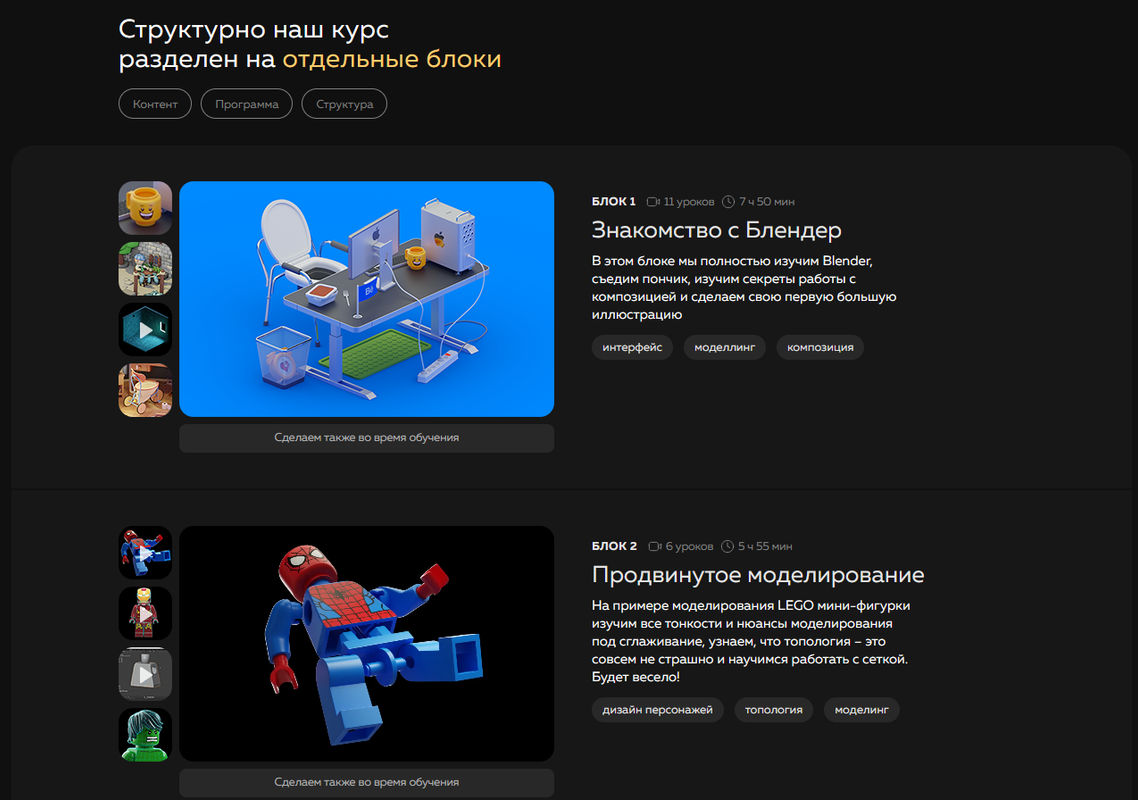Play the Iron Man LEGO figure thumbnail
Image resolution: width=1138 pixels, height=800 pixels.
[x=145, y=613]
